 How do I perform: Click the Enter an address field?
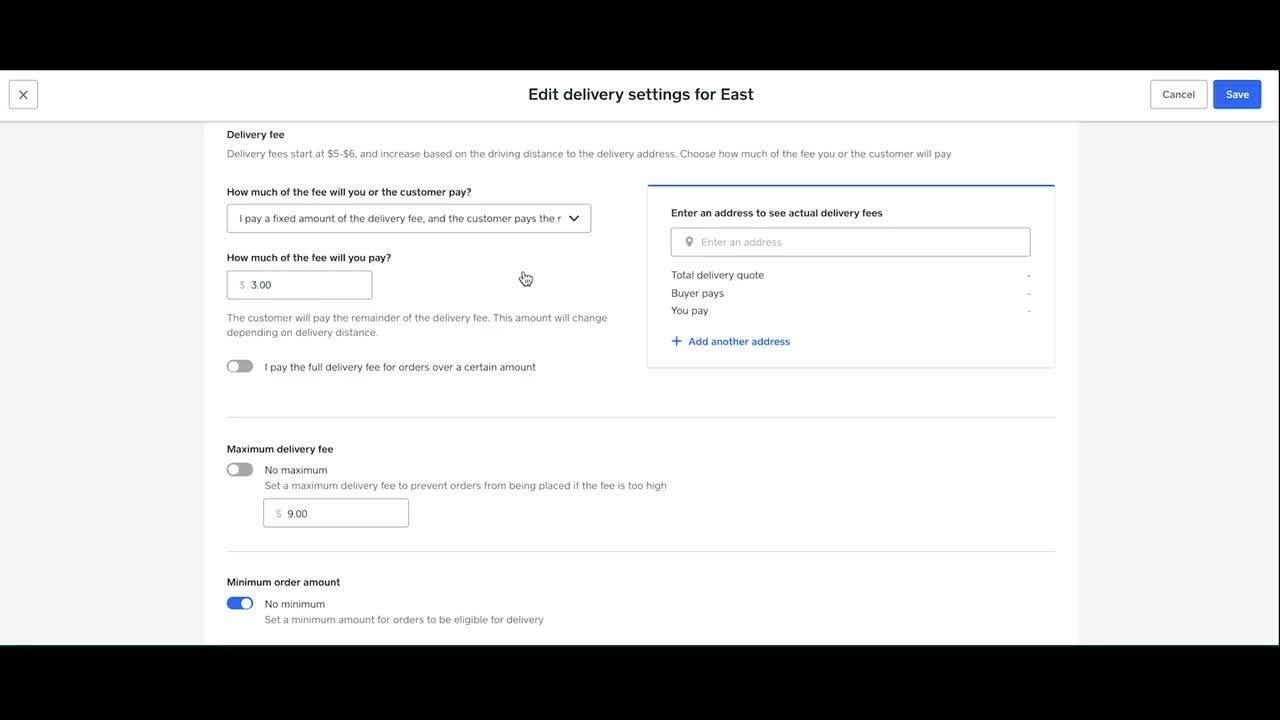860,242
